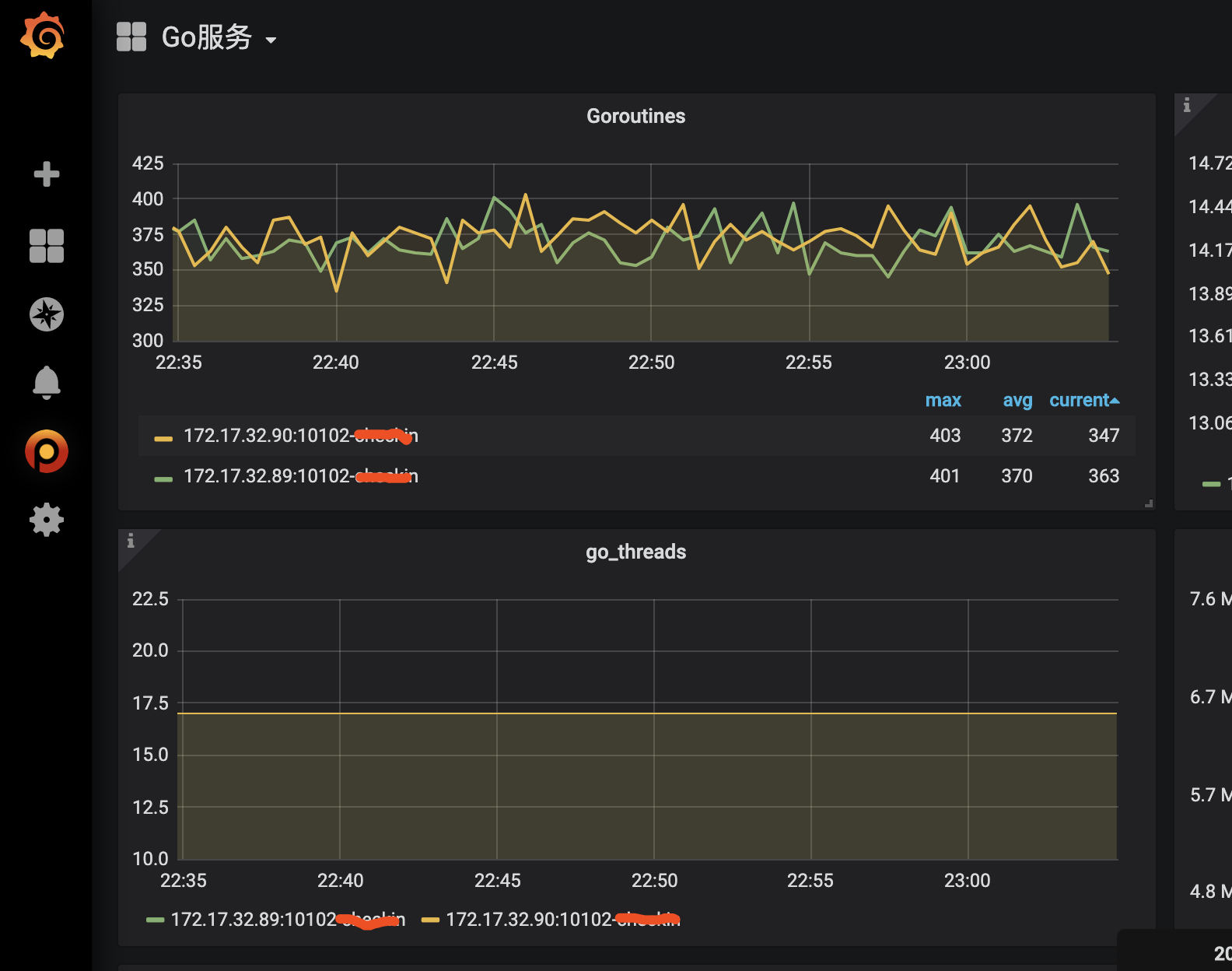Open Configuration gear icon in sidebar

[x=47, y=519]
